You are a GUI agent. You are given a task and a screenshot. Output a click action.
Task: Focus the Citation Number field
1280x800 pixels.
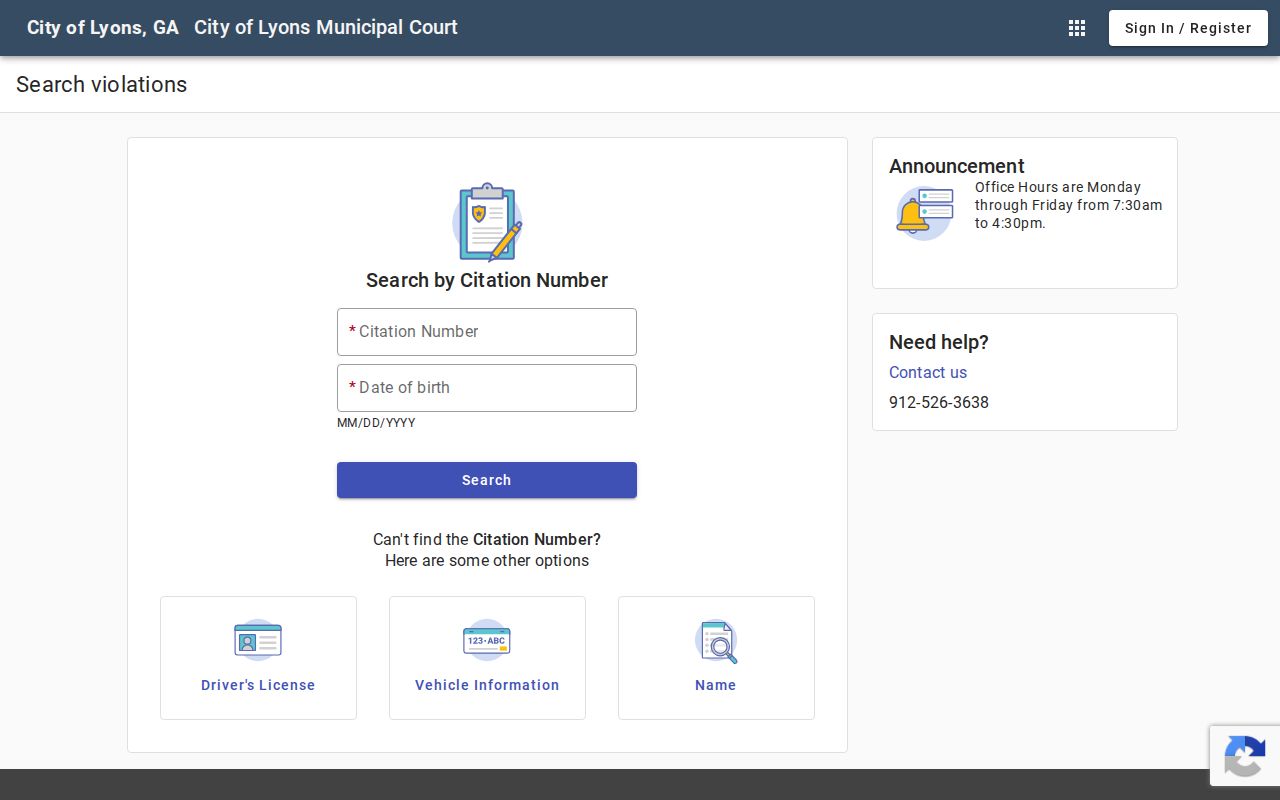point(487,332)
